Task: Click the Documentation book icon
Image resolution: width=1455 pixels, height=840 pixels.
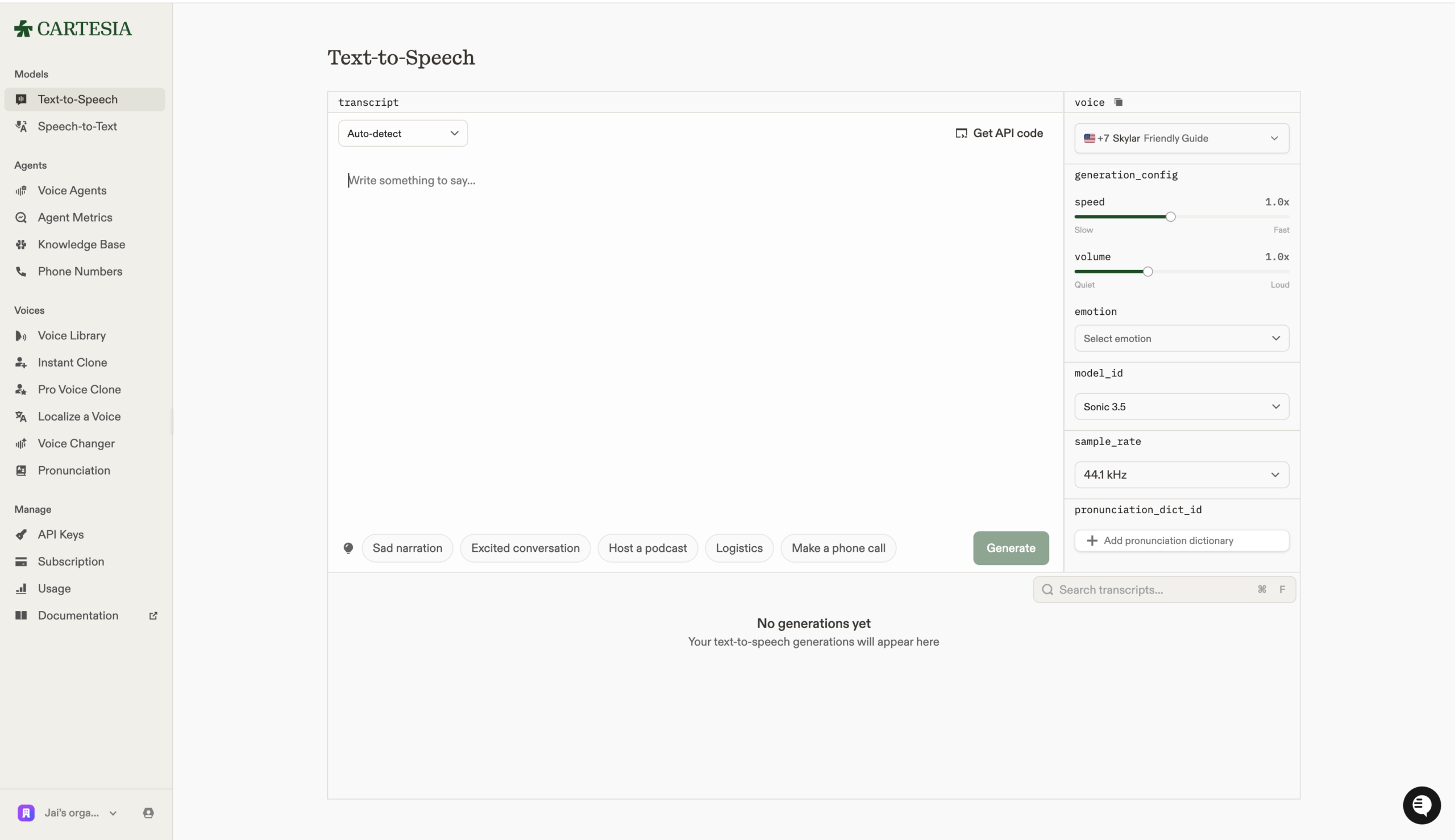Action: (22, 616)
